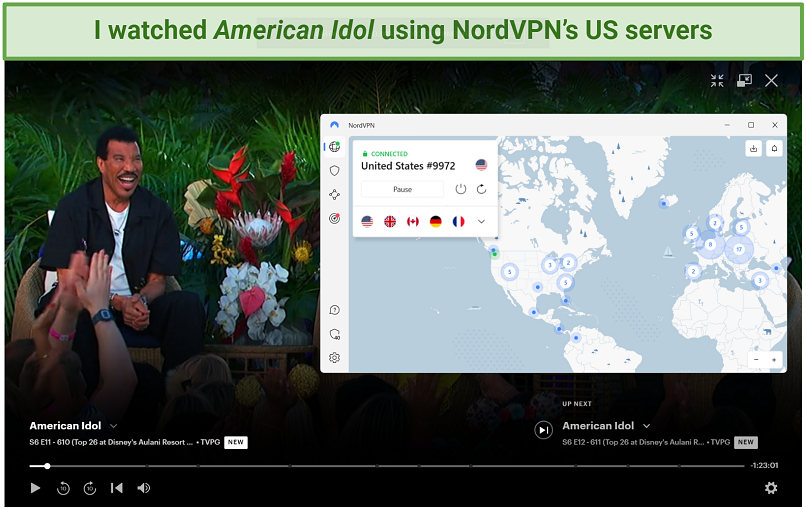
Task: Open NordVPN Threat Protection shield
Action: coord(335,171)
